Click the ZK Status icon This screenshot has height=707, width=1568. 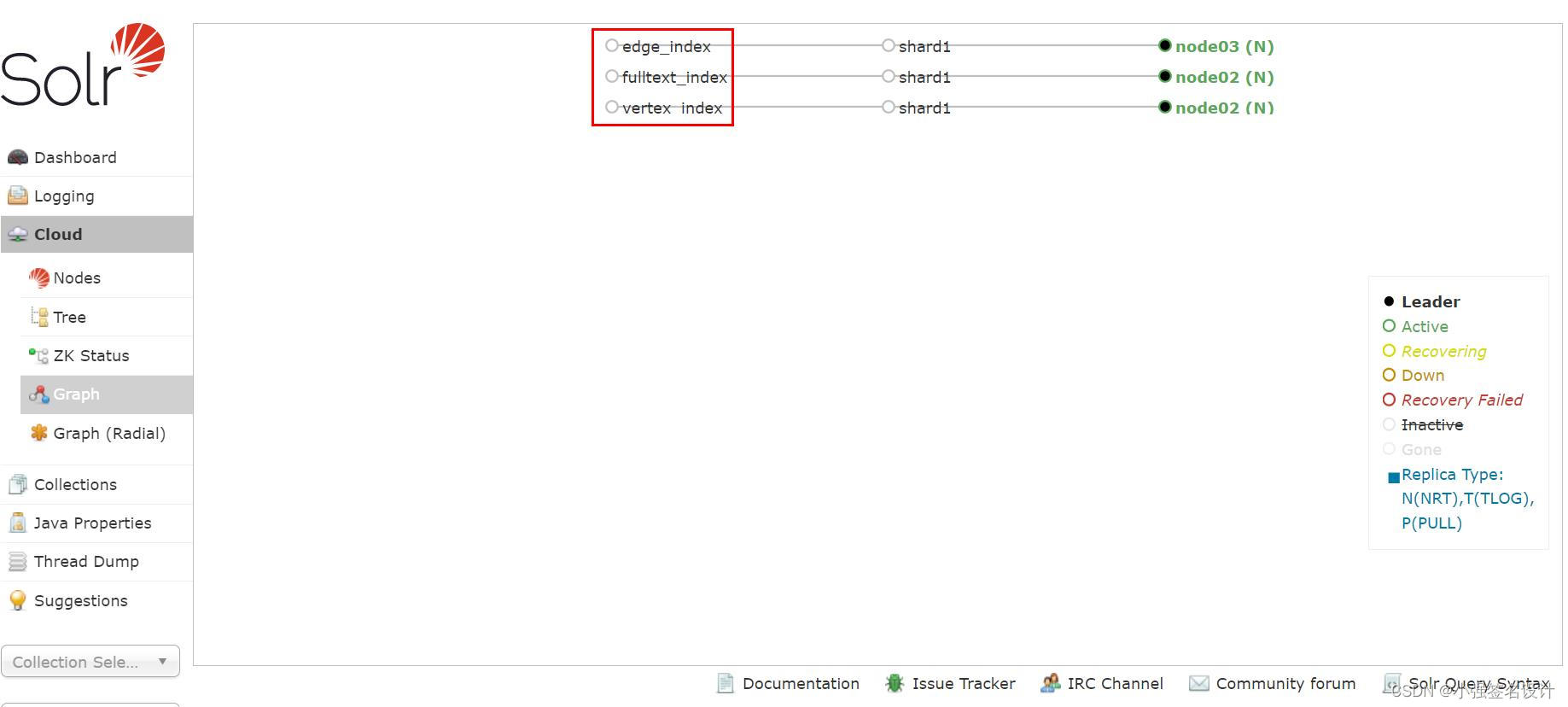[x=38, y=355]
